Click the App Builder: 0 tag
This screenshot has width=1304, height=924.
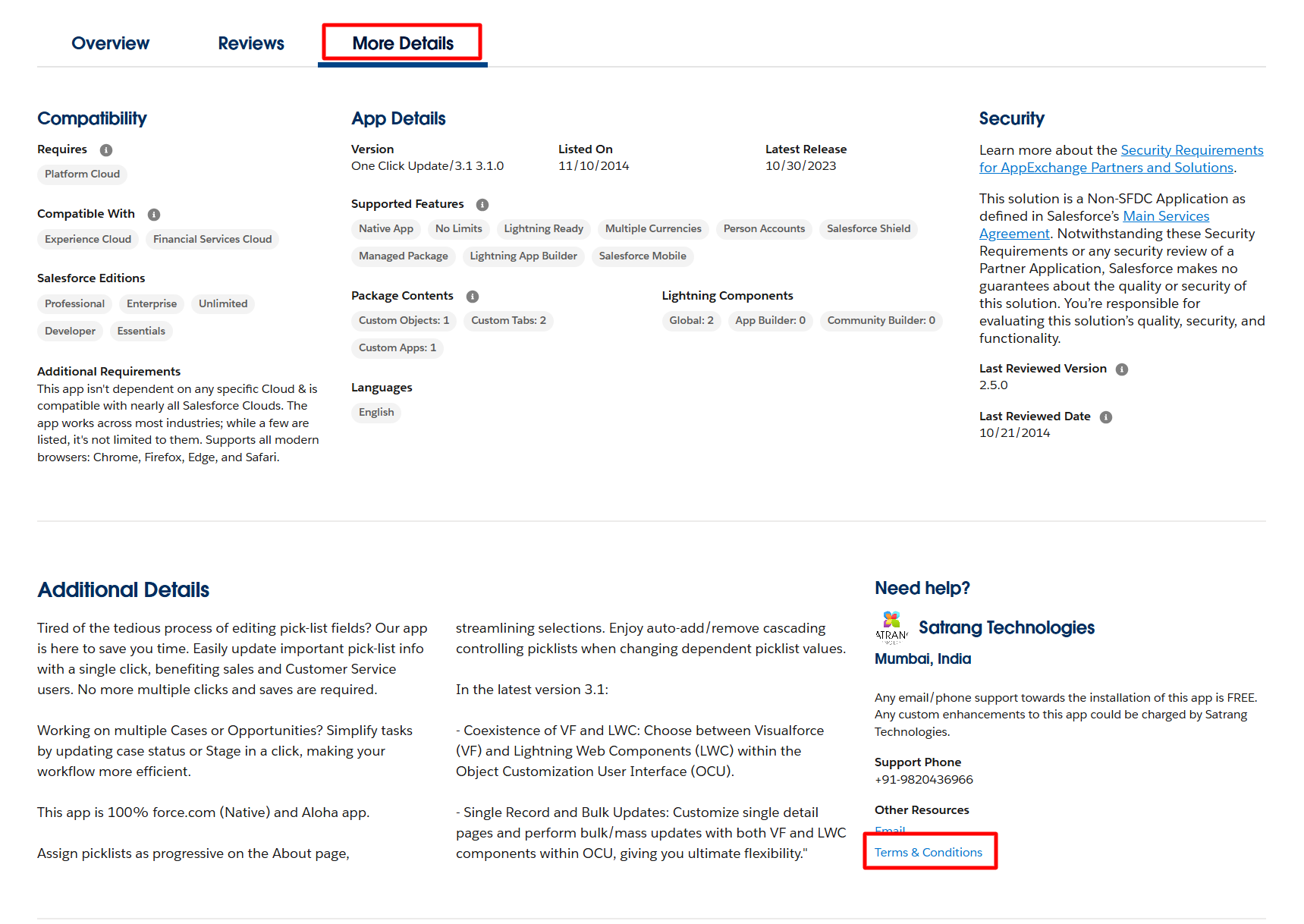tap(770, 320)
